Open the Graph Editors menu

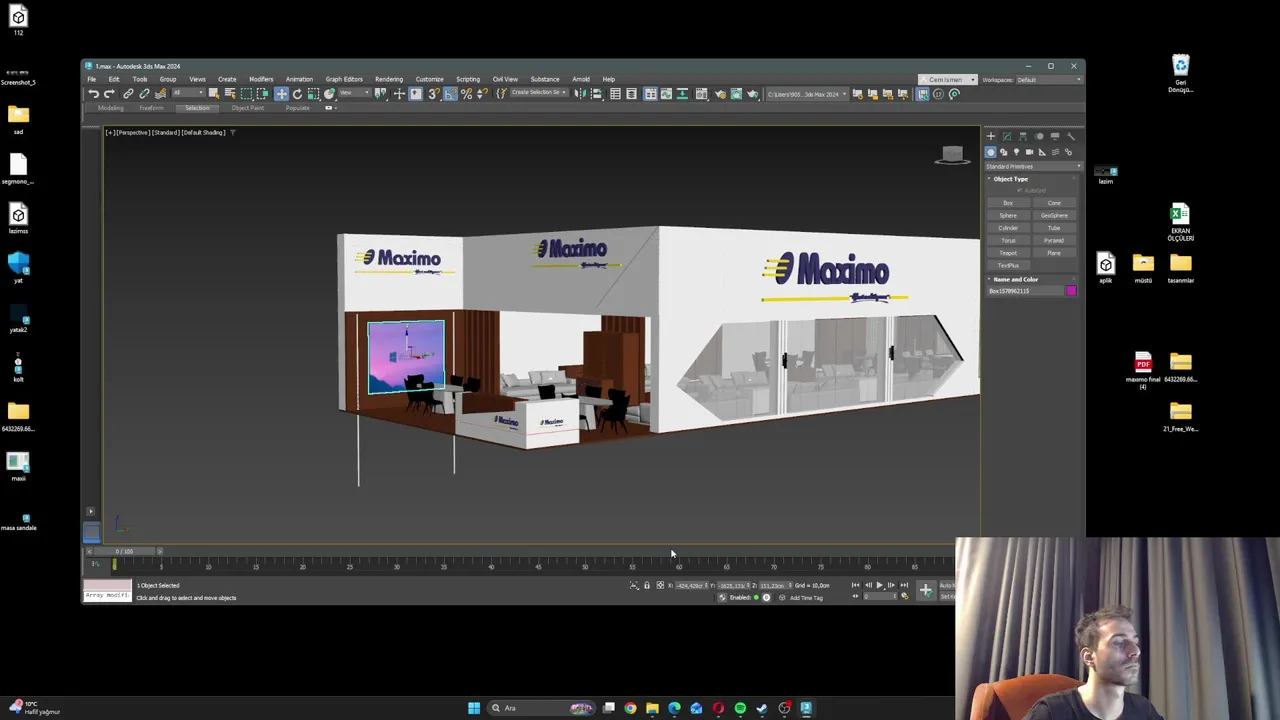tap(344, 79)
